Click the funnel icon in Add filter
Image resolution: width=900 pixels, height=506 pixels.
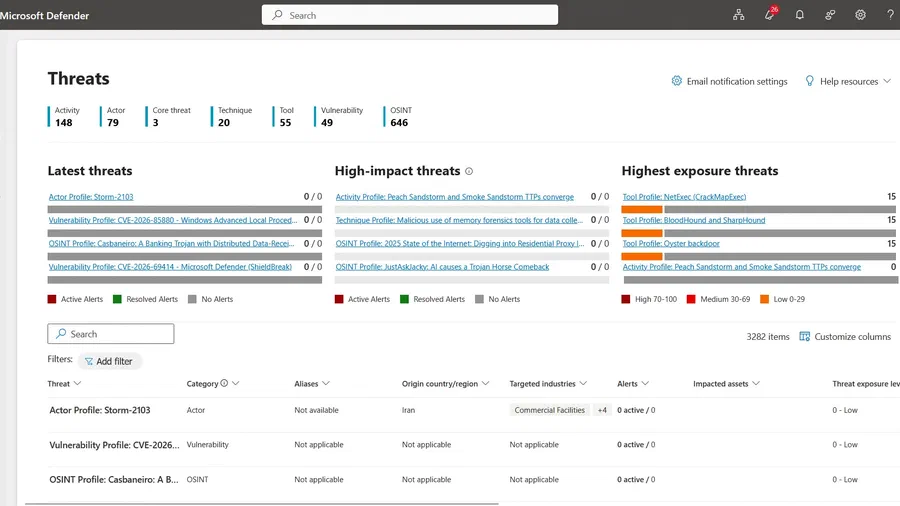pos(89,361)
